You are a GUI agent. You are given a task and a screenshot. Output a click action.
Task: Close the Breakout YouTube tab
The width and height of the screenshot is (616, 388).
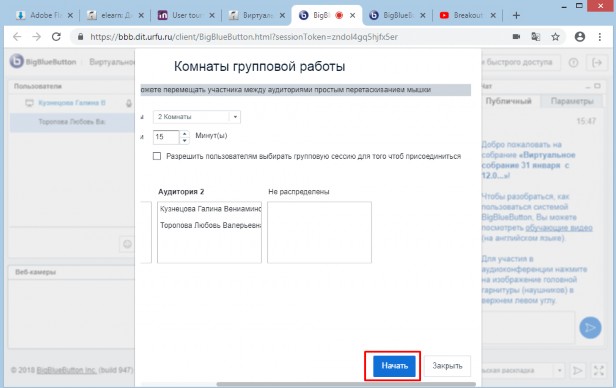[493, 15]
